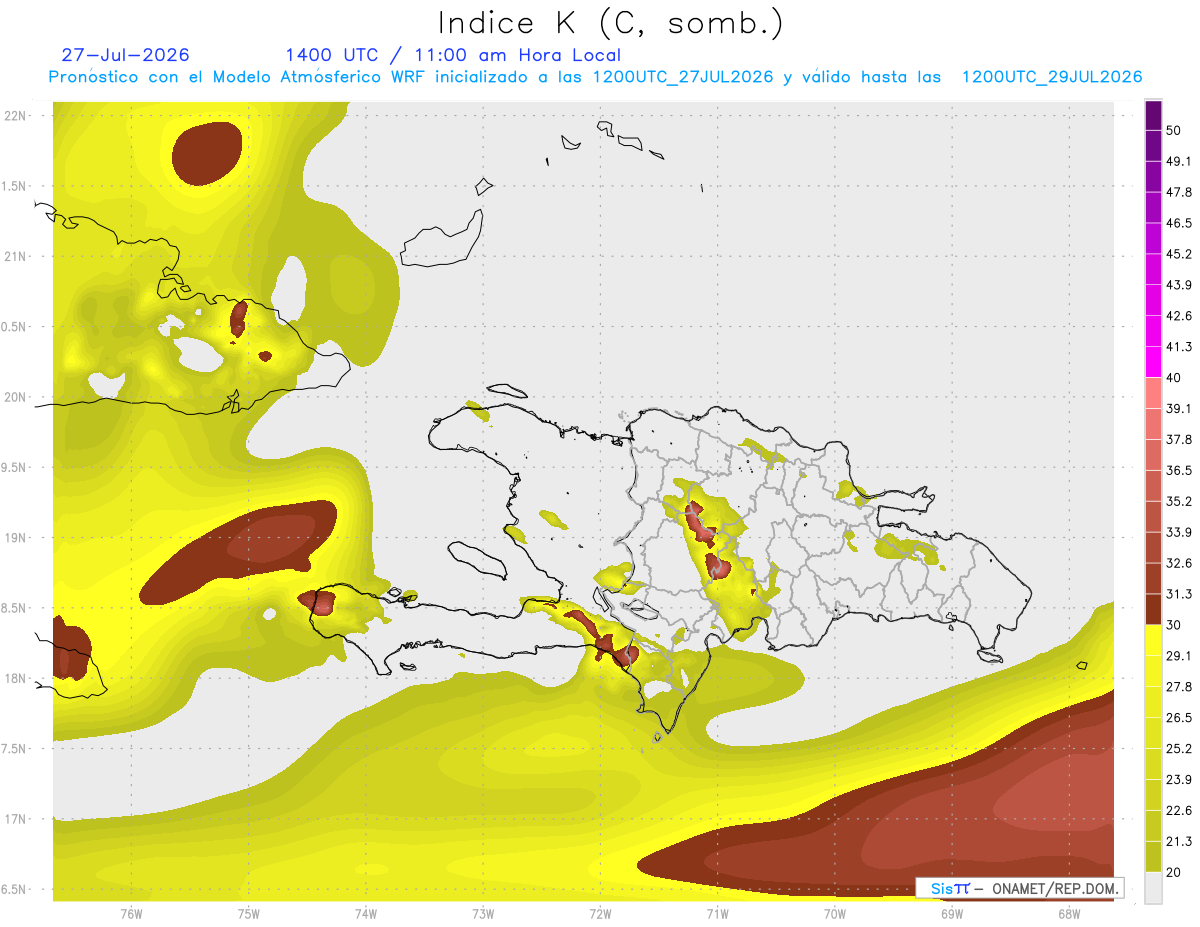Click the "47.8" color scale value
The image size is (1200, 927).
pyautogui.click(x=1179, y=192)
